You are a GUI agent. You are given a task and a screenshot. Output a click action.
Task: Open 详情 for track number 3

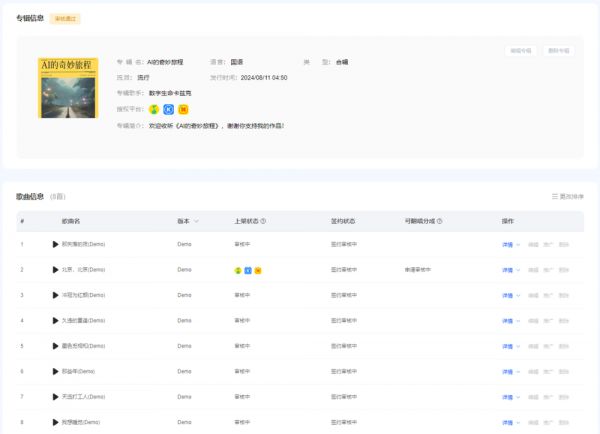(507, 295)
